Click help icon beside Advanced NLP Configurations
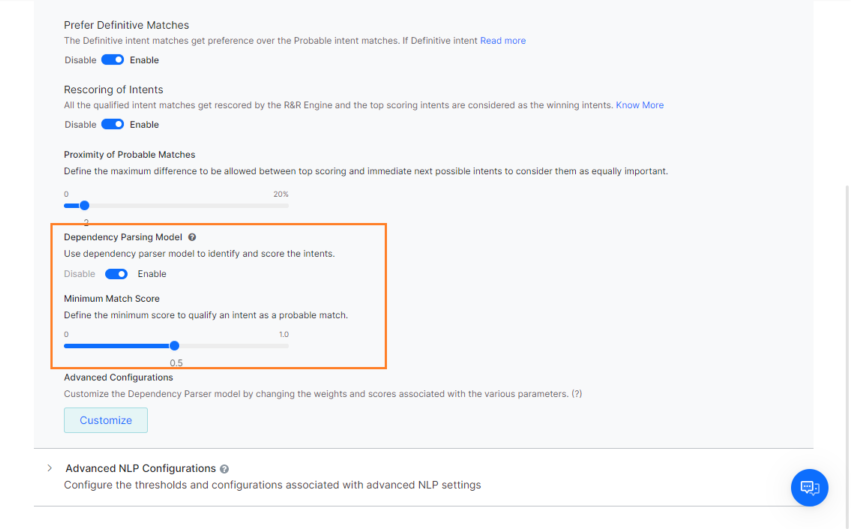 [224, 469]
